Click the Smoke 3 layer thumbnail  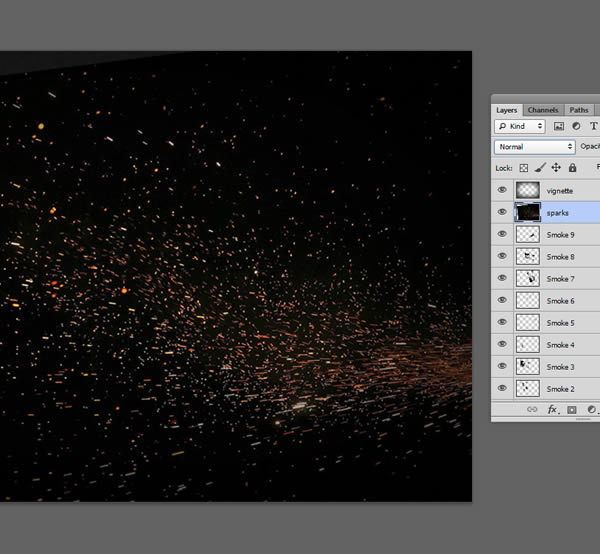pos(528,367)
